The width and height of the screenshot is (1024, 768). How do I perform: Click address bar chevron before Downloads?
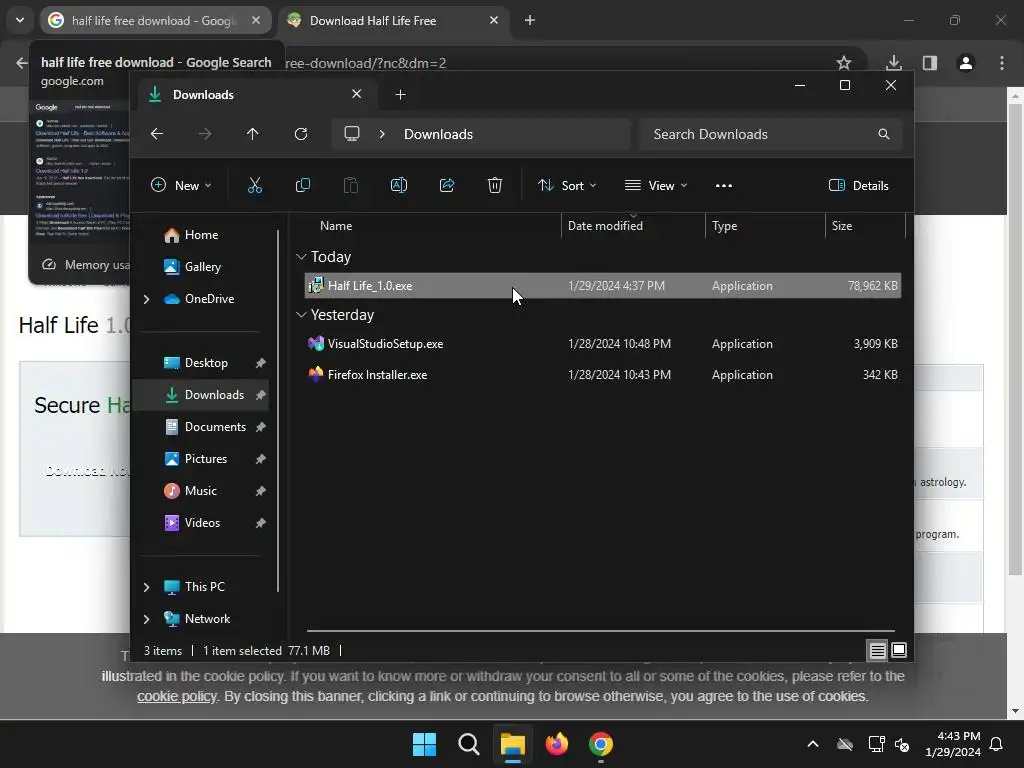click(382, 134)
